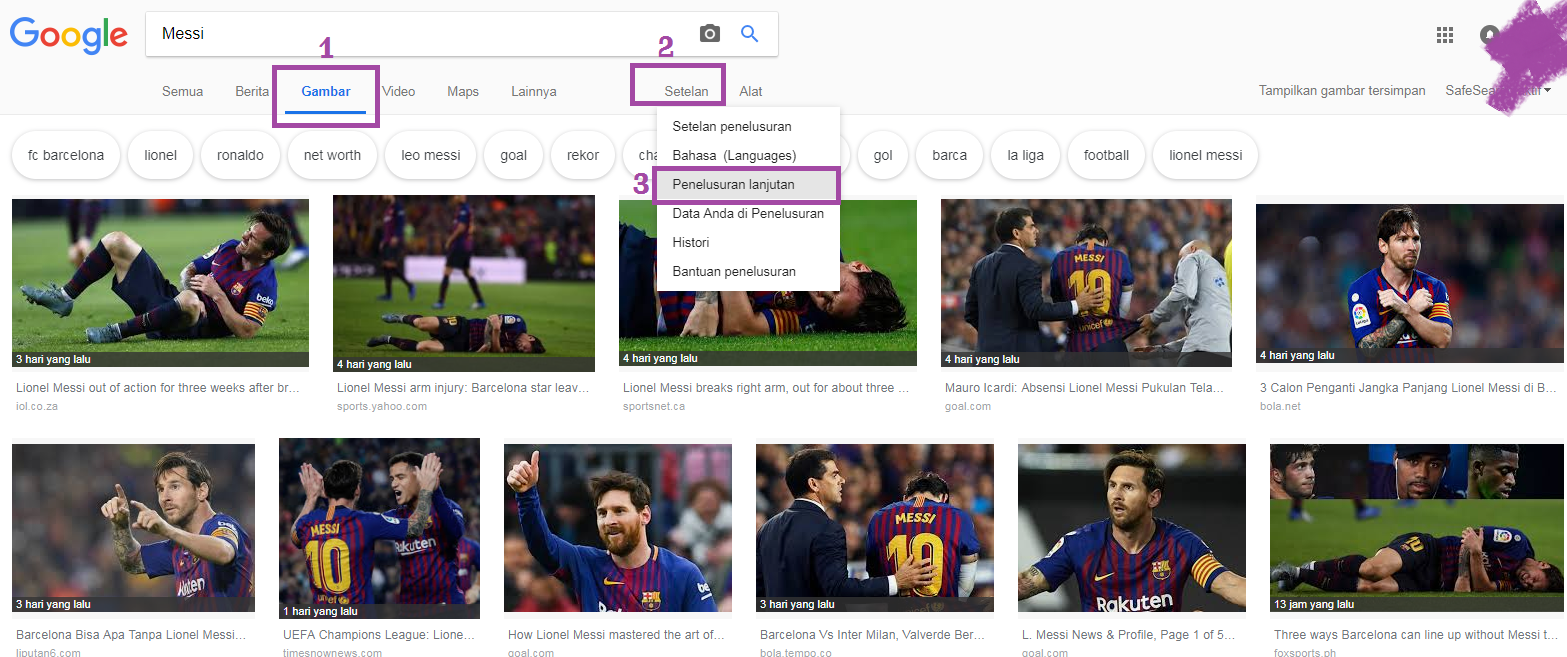Click the camera search-by-image icon

710,34
